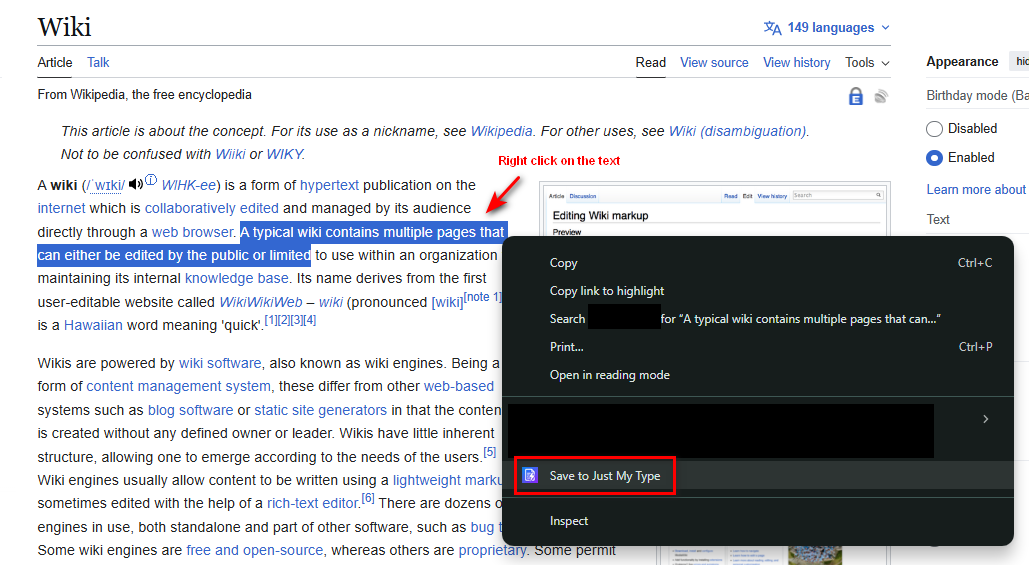Expand the submenu arrow in the context menu
Image resolution: width=1029 pixels, height=565 pixels.
[x=985, y=419]
